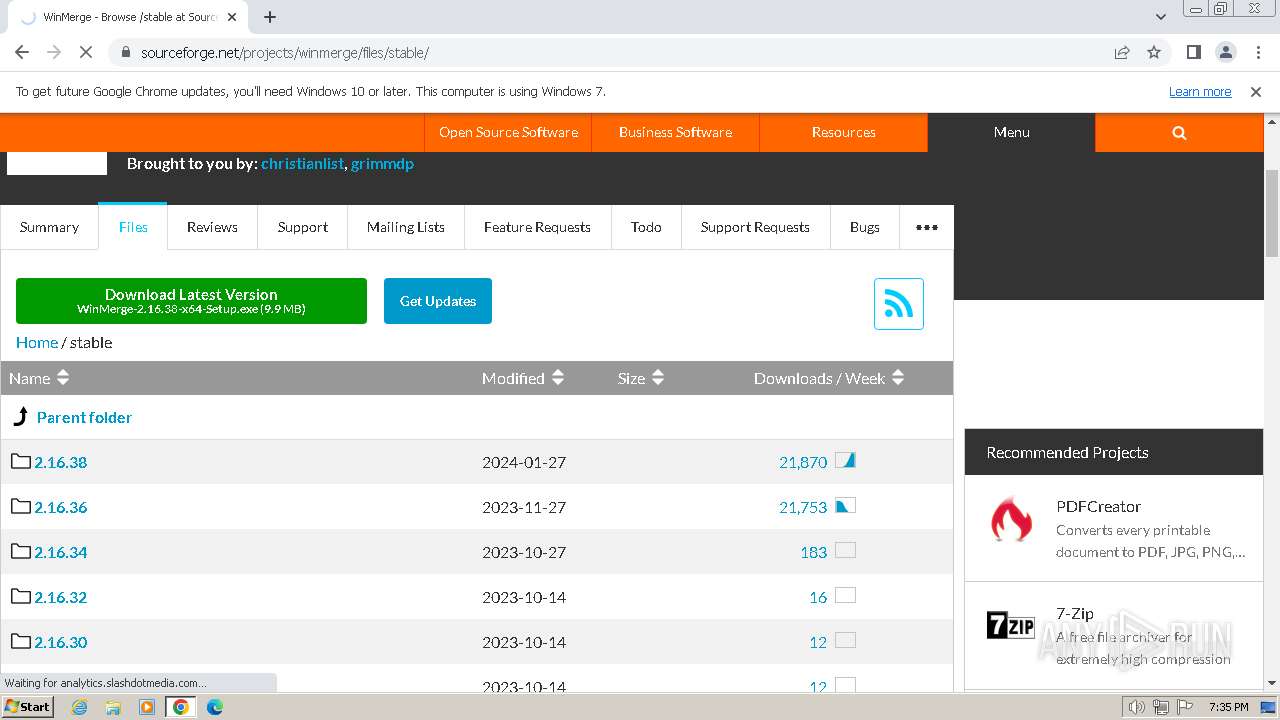Open the Chrome three-dot menu

point(1256,52)
